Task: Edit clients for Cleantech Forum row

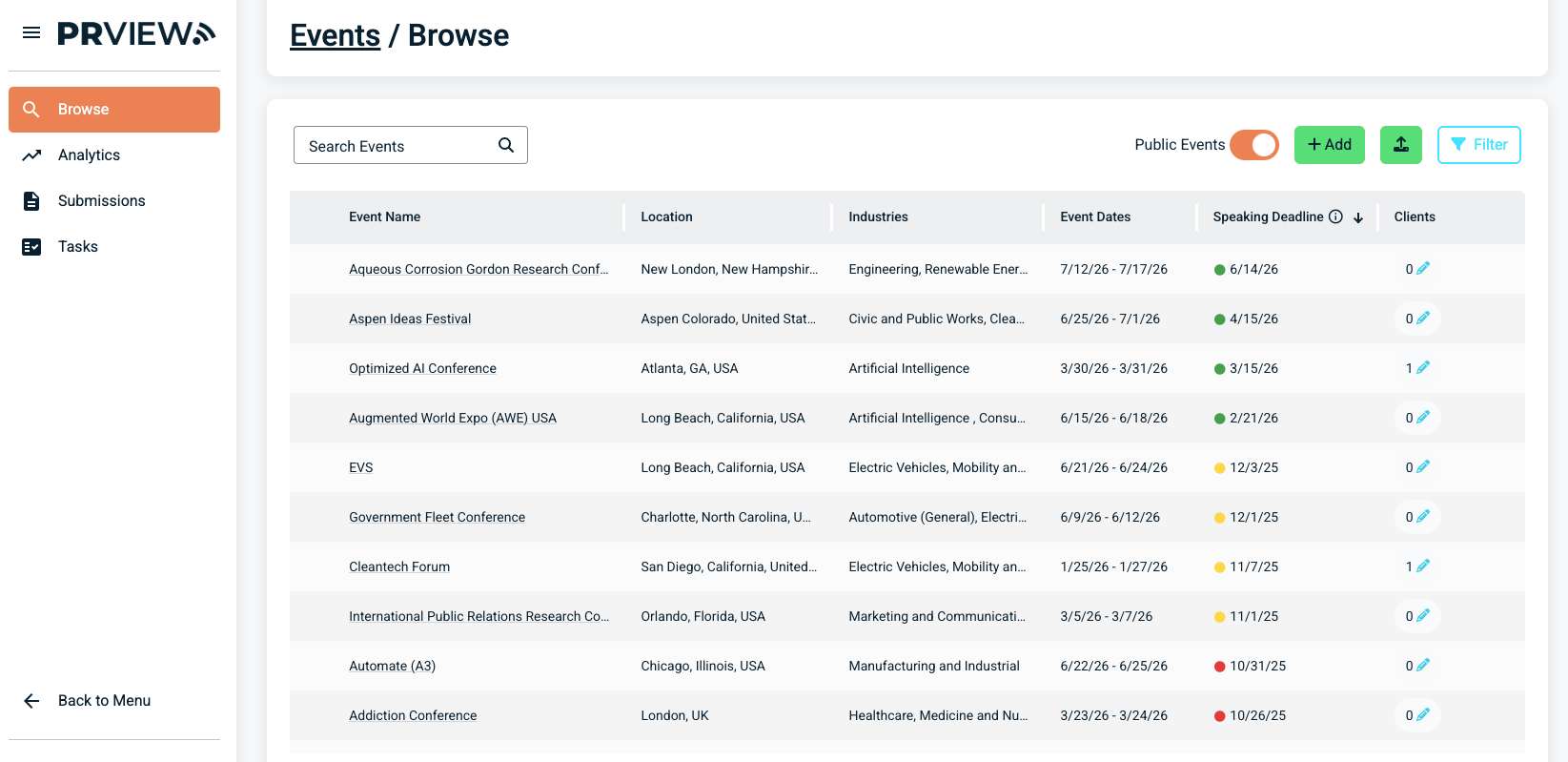Action: [1422, 566]
